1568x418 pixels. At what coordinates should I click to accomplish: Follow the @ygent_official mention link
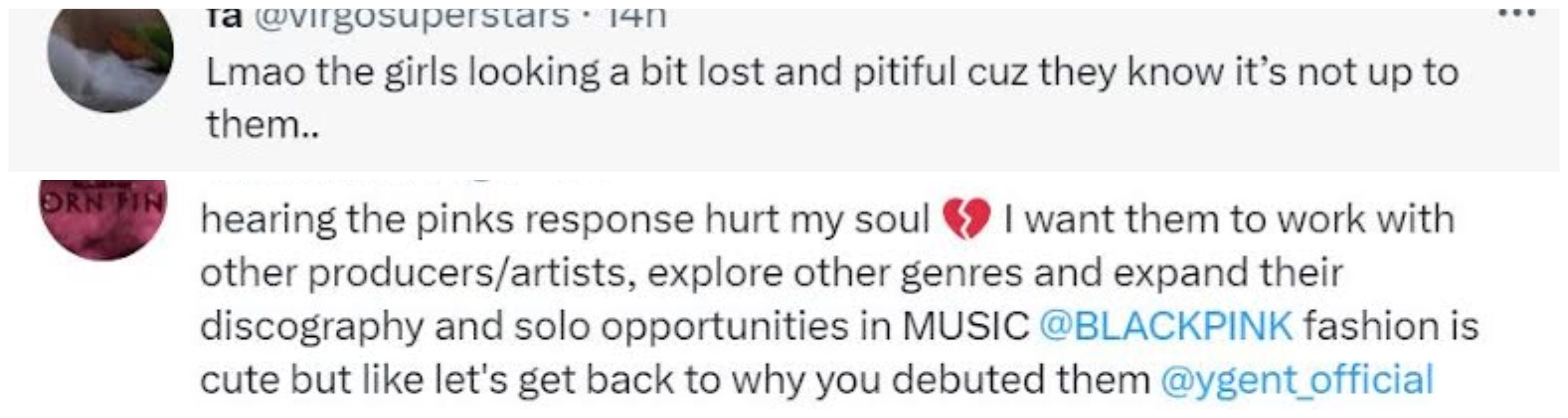pos(1297,380)
